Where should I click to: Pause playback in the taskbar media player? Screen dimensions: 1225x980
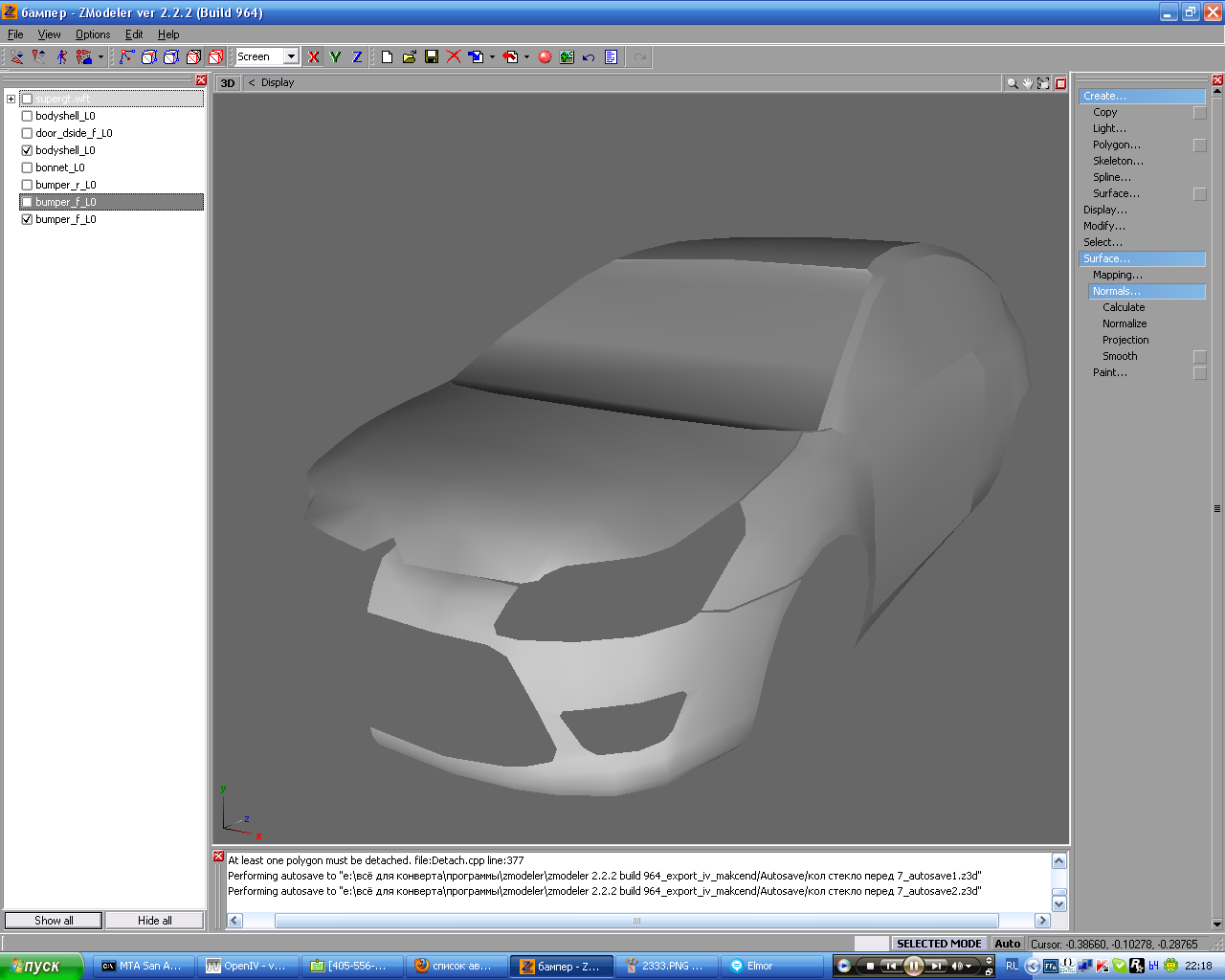tap(913, 966)
